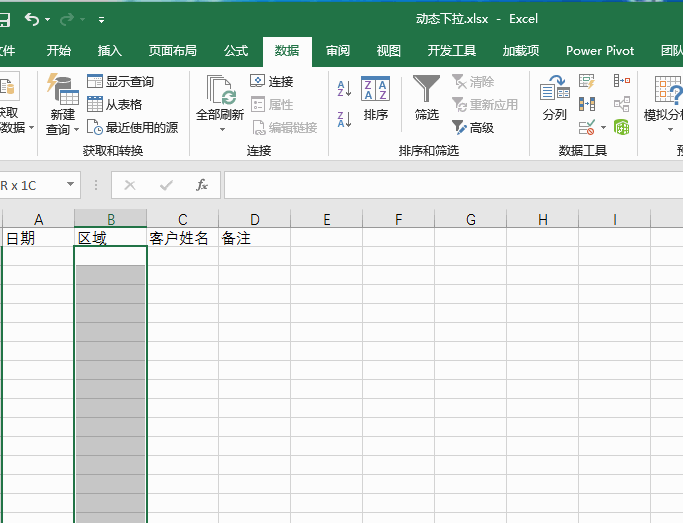
Task: Open the 排序 sort dialog icon
Action: click(375, 89)
